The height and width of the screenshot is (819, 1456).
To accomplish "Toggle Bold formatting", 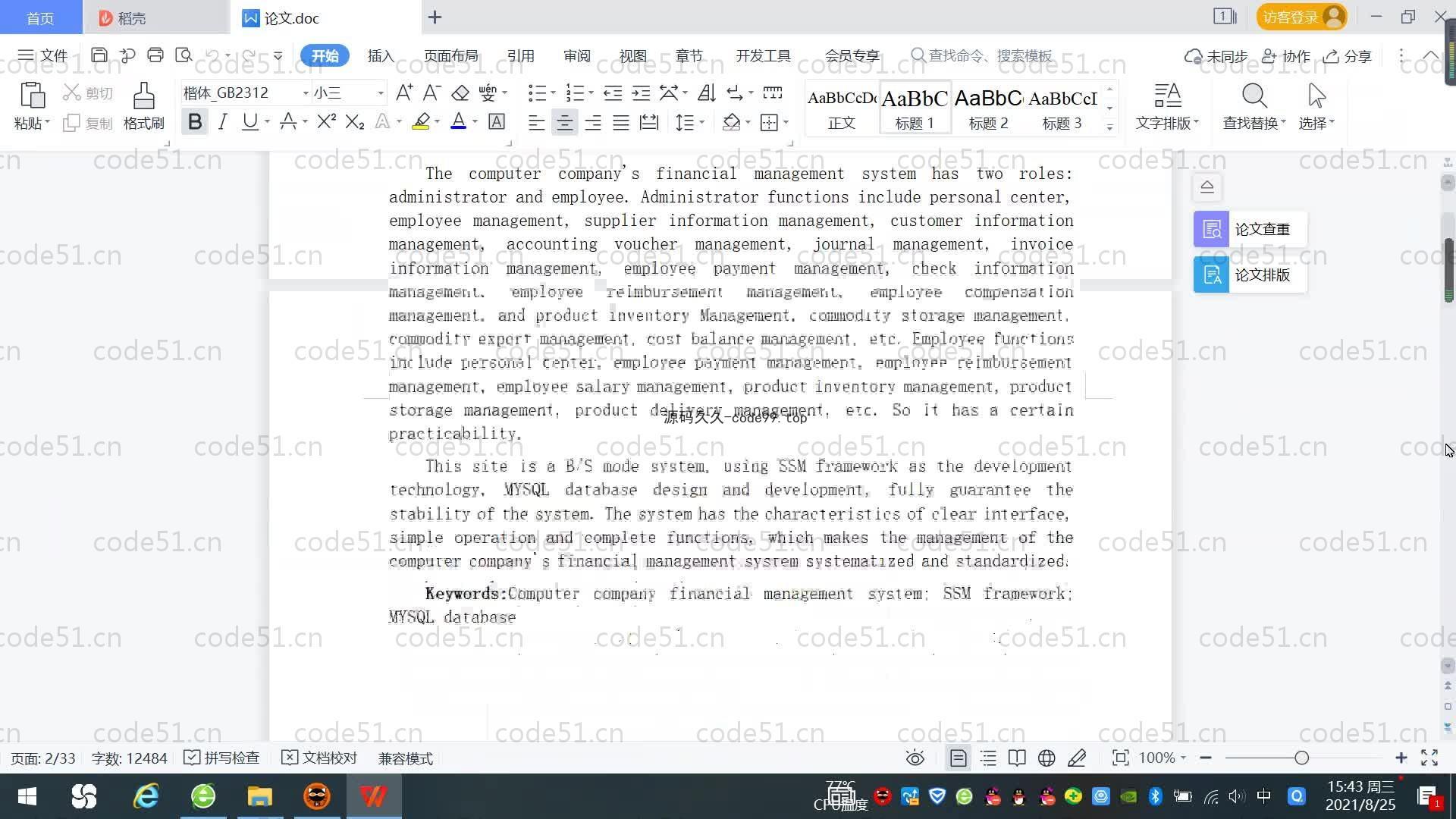I will (195, 121).
